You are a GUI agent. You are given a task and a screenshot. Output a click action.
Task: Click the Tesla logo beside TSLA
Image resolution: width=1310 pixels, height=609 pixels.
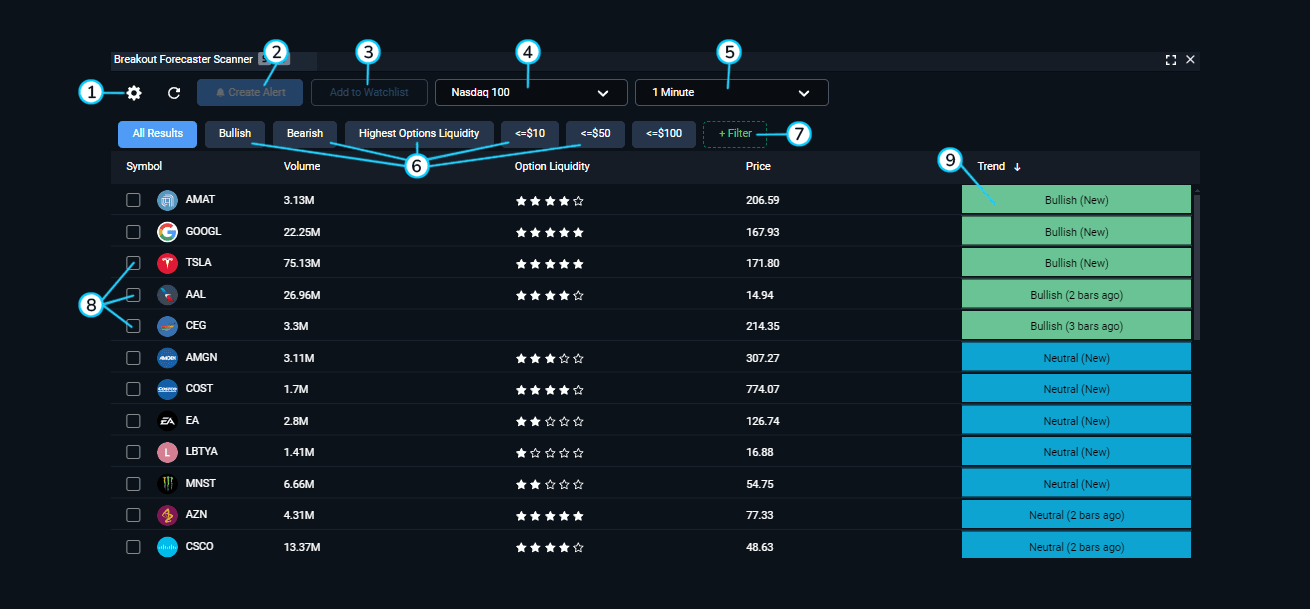(x=167, y=262)
